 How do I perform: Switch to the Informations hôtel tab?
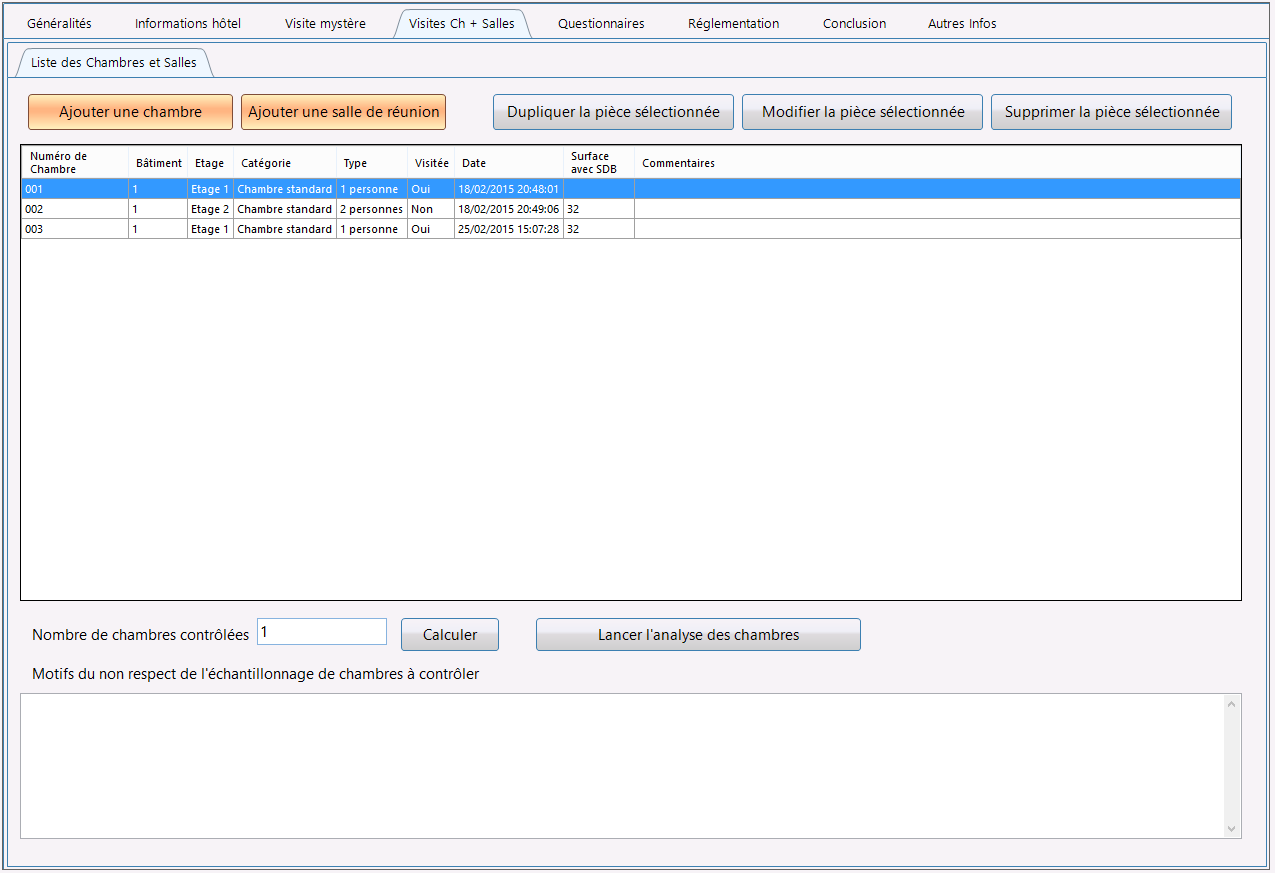188,23
